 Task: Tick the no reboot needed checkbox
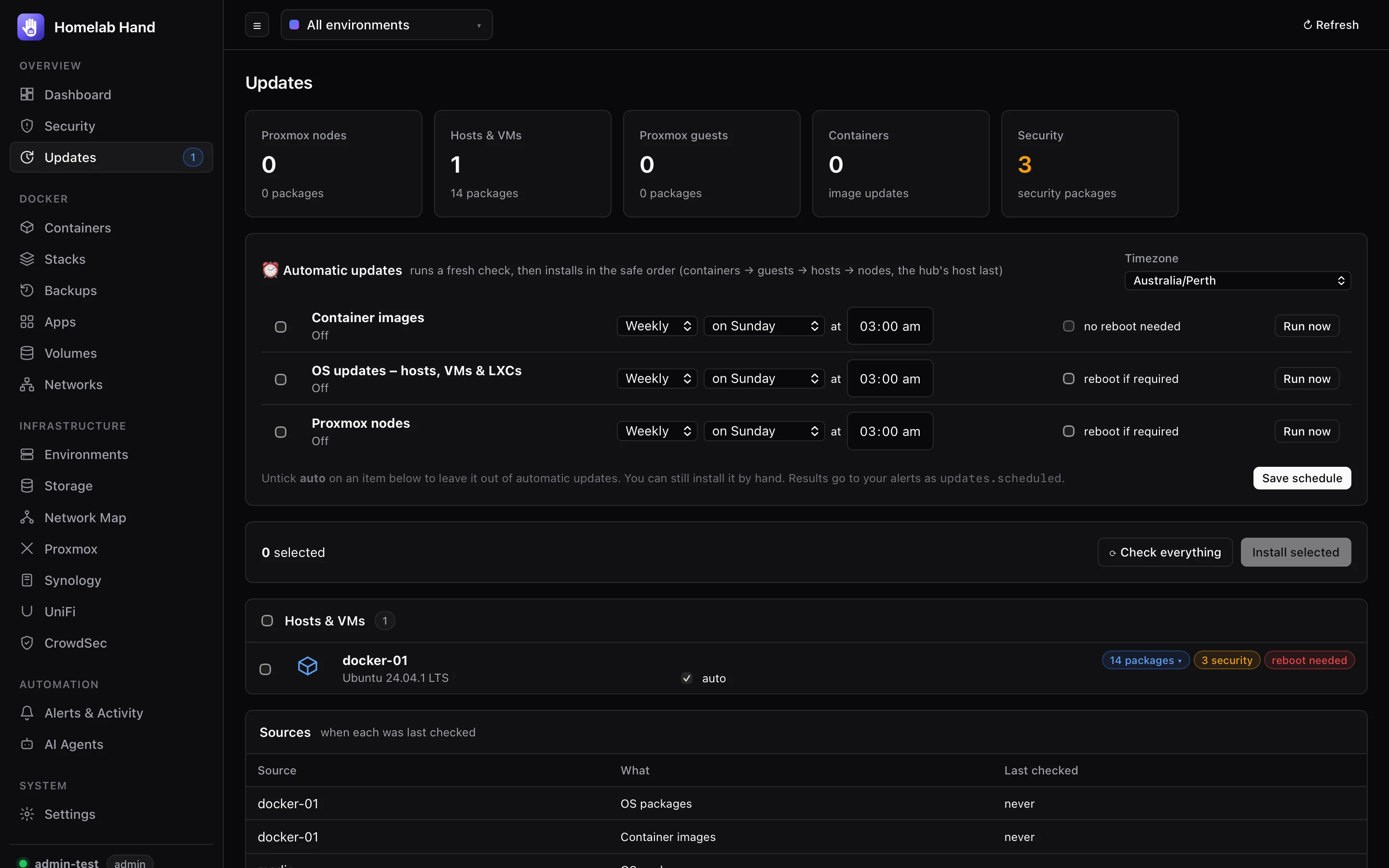1069,326
